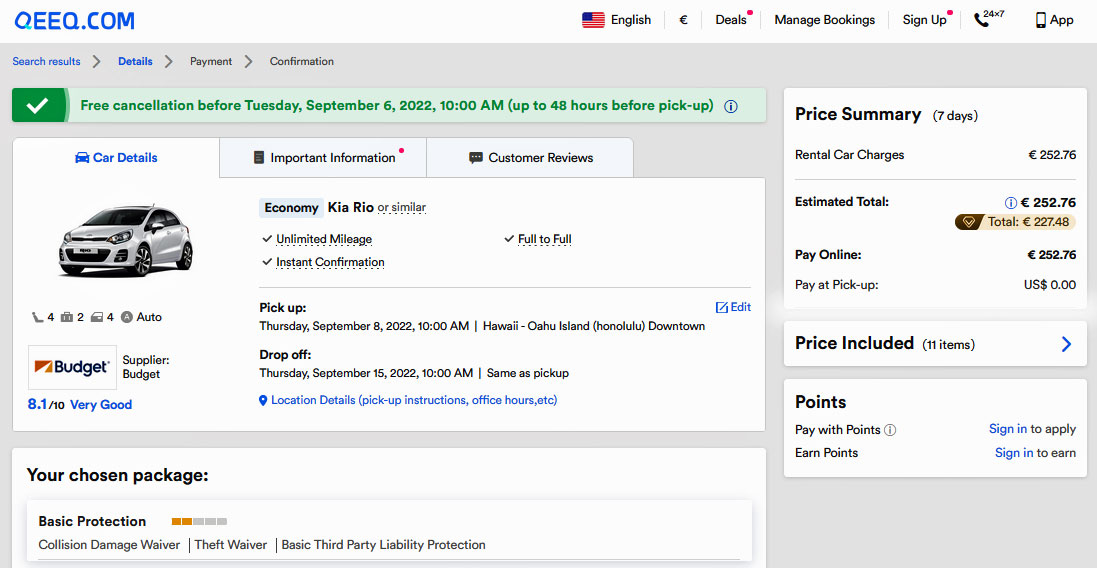
Task: Click the seats count icon
Action: click(37, 318)
